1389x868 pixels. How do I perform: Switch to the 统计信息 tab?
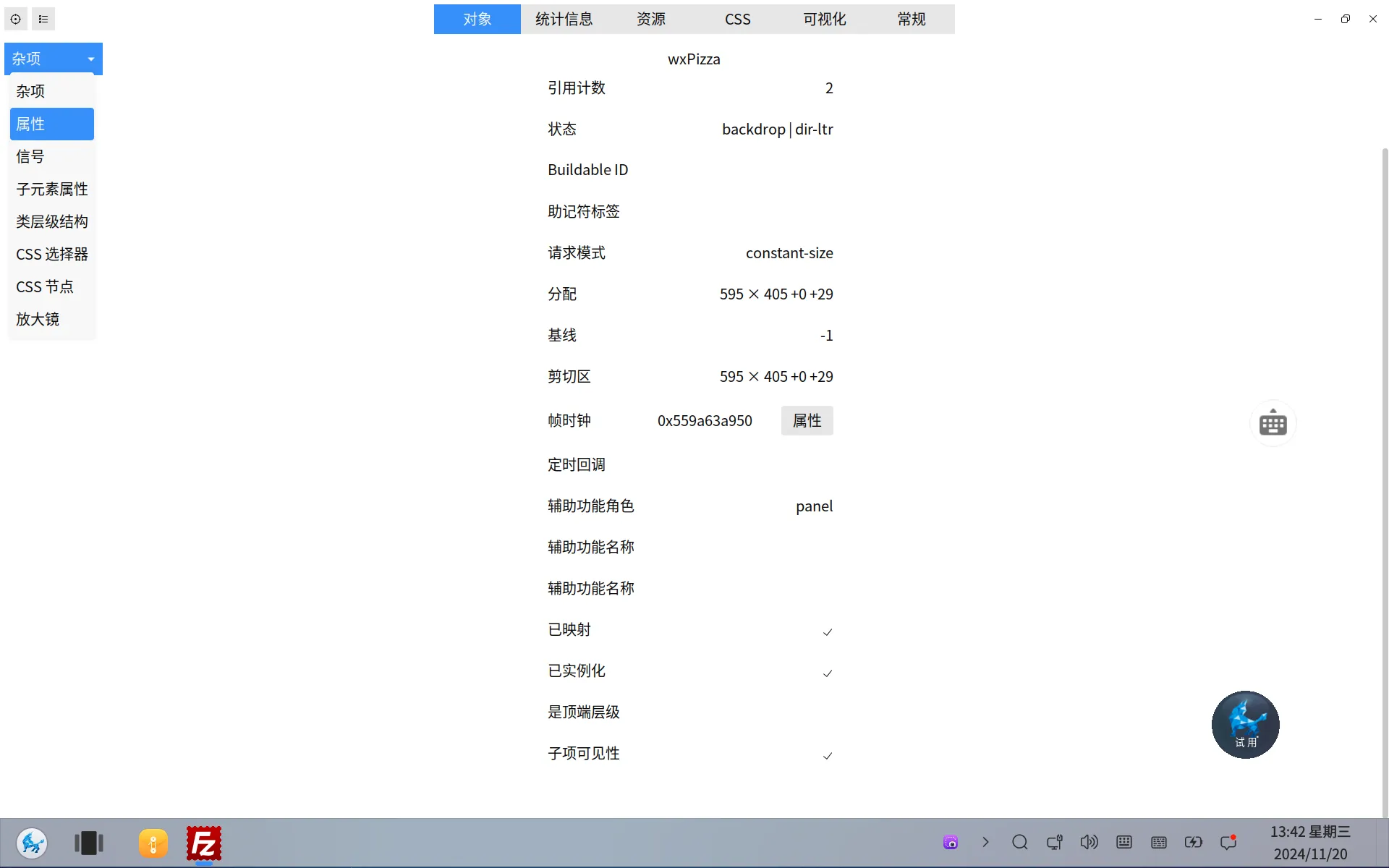point(564,20)
